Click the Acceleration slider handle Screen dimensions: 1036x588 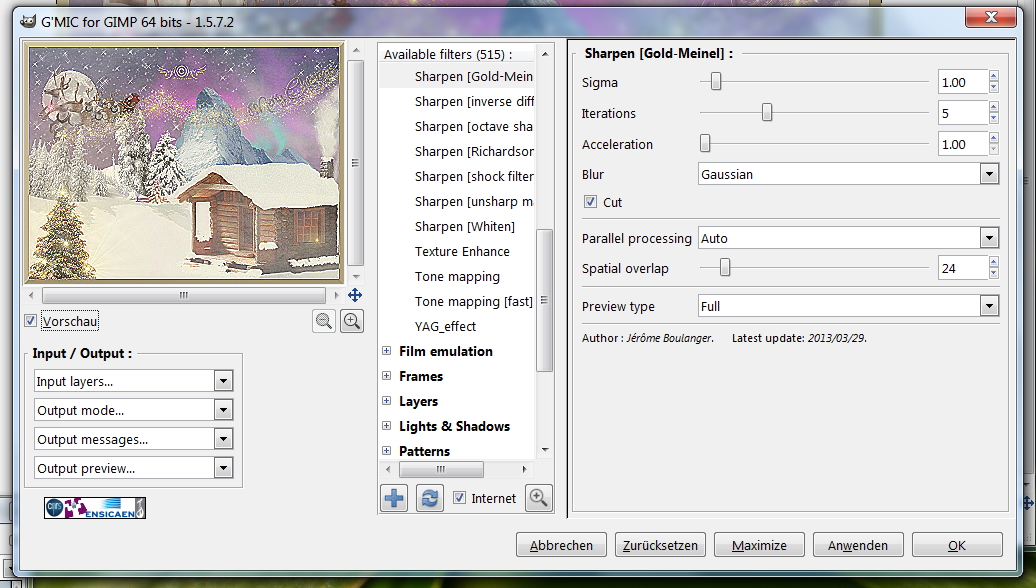tap(705, 143)
